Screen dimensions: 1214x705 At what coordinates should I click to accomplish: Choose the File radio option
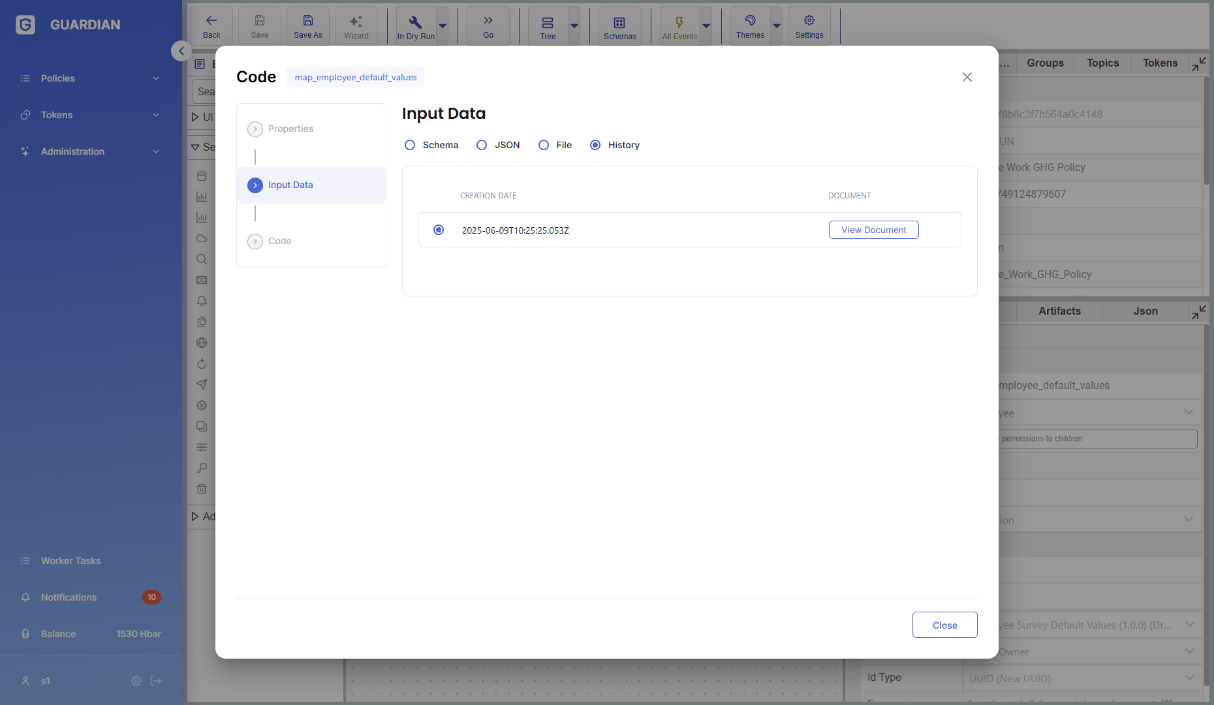pos(544,145)
